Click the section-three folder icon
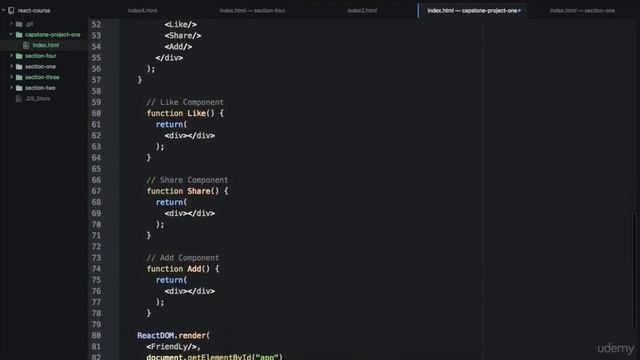This screenshot has height=360, width=640. click(19, 77)
